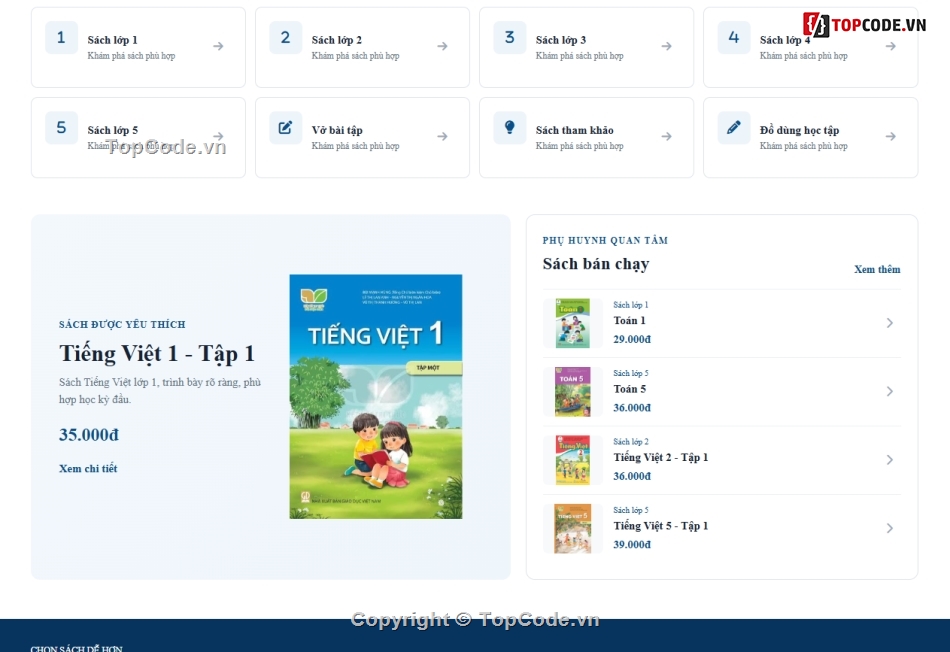The height and width of the screenshot is (652, 950).
Task: Click the Sách bán chạy heading
Action: 596,264
